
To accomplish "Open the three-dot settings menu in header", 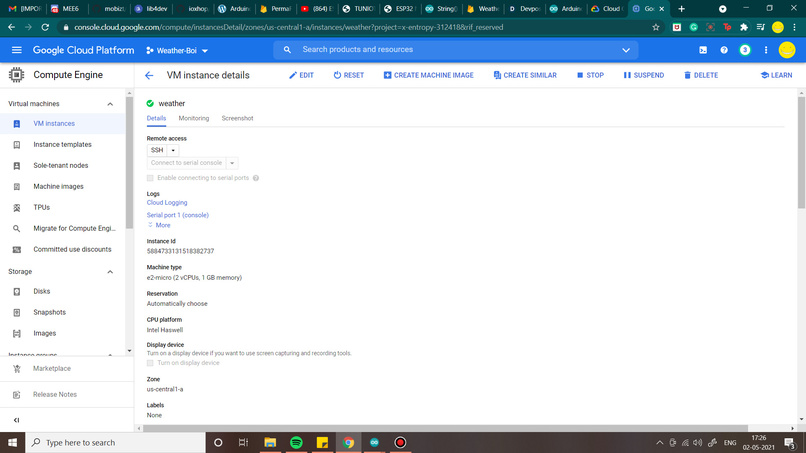I will 766,50.
